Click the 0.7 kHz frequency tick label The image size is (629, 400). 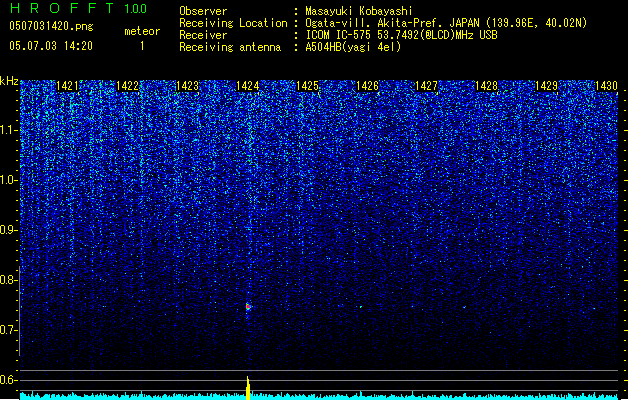click(x=9, y=330)
